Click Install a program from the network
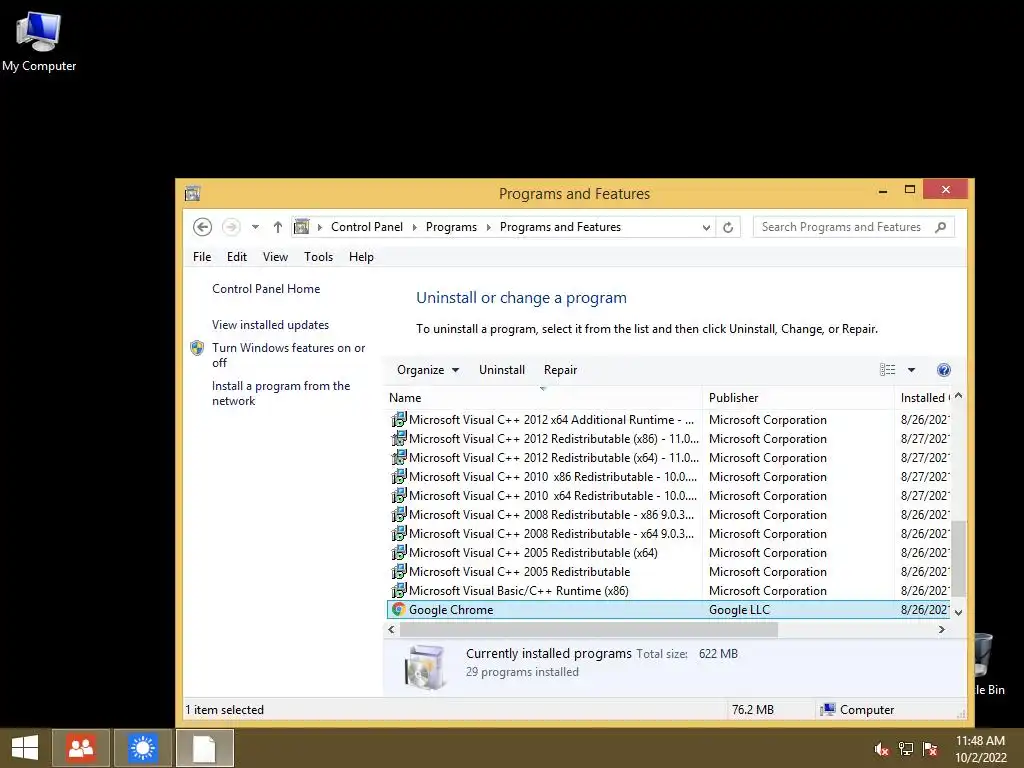This screenshot has height=768, width=1024. coord(281,393)
